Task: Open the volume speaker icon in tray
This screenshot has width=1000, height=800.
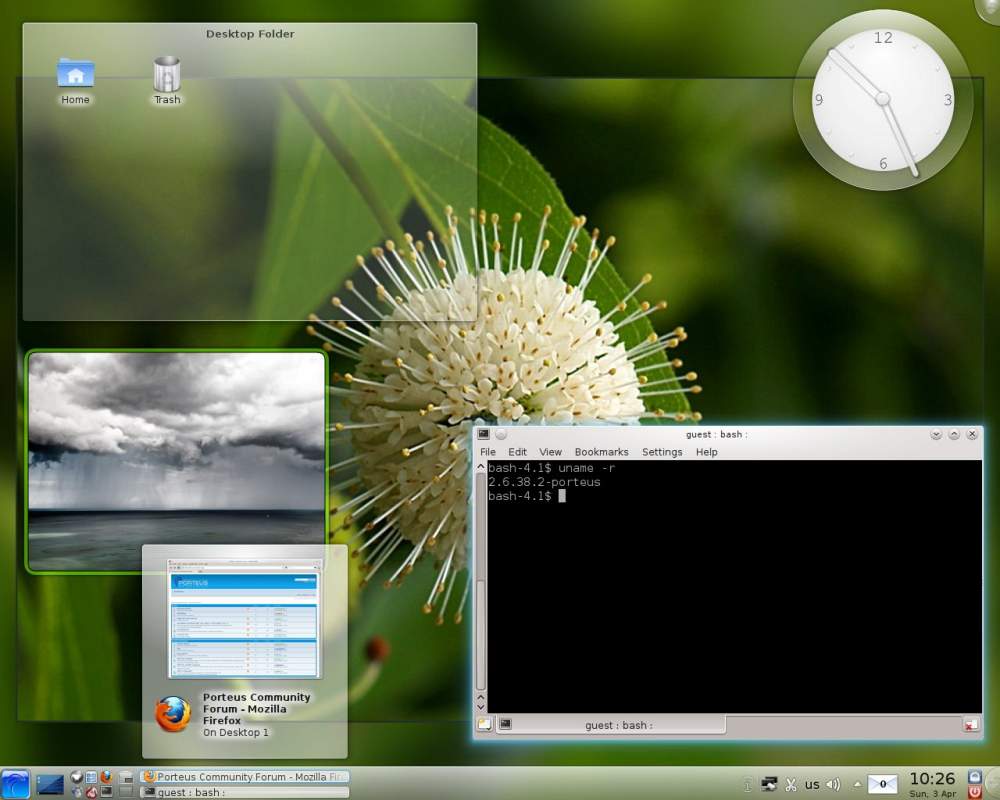Action: tap(833, 784)
